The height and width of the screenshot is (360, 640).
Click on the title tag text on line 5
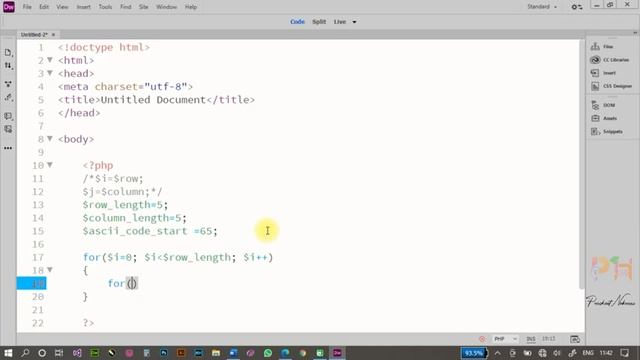[156, 100]
